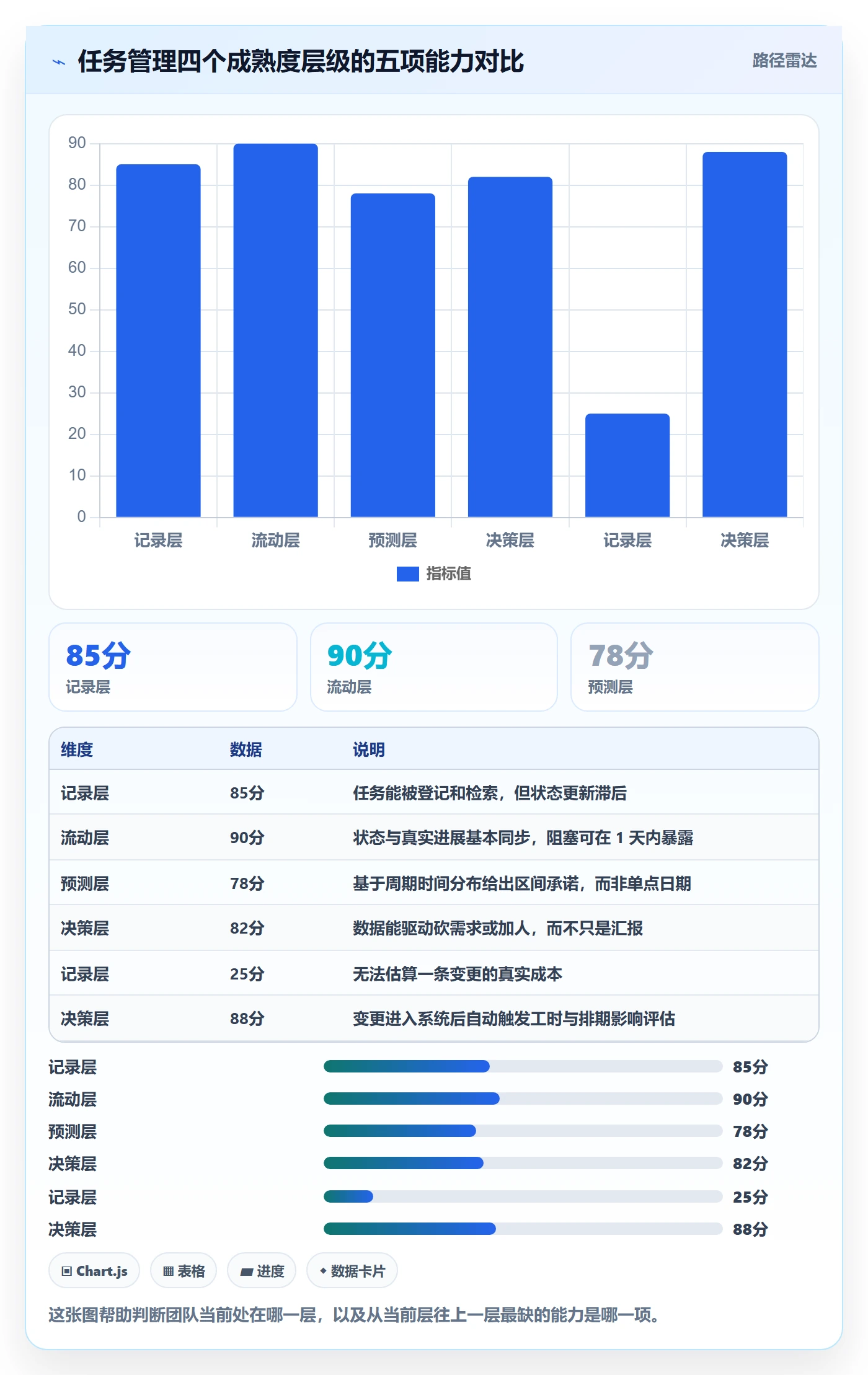Click the 85分 progress bar
The image size is (868, 1375).
pyautogui.click(x=523, y=1066)
